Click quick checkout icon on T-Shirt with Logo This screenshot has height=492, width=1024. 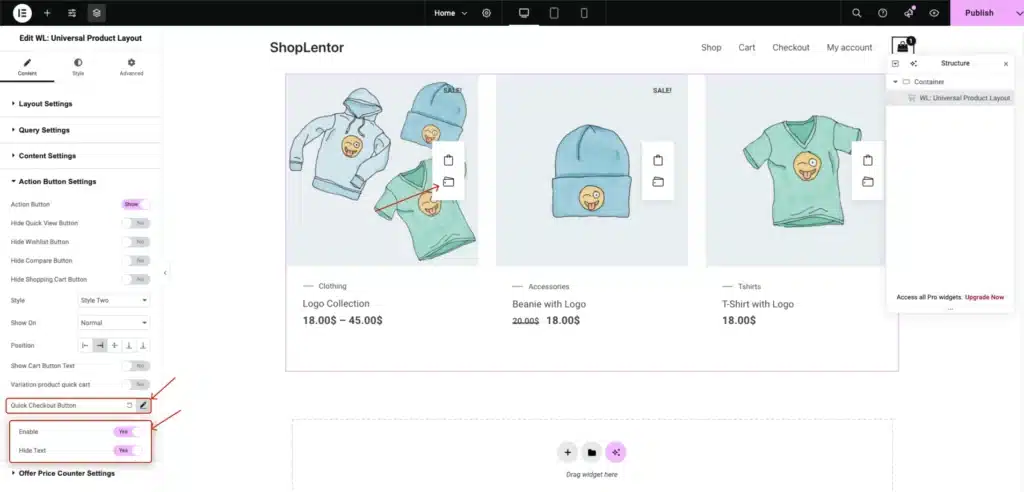(867, 182)
